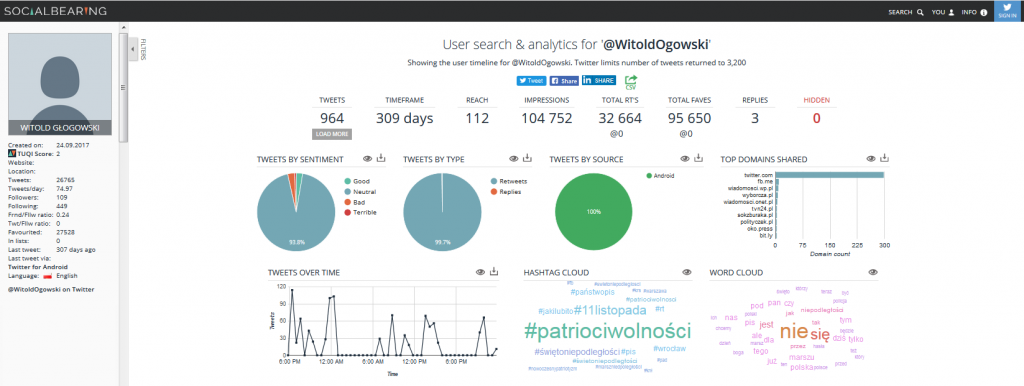Image resolution: width=1024 pixels, height=386 pixels.
Task: Click the word 'nie' in word cloud
Action: tap(793, 331)
